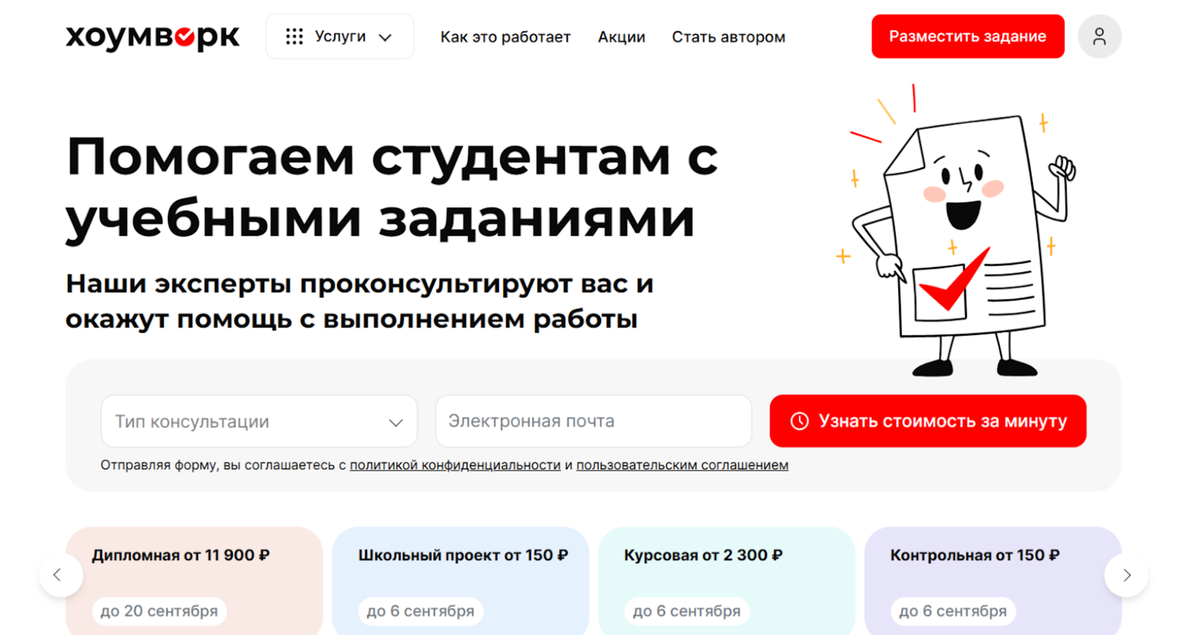This screenshot has width=1200, height=635.
Task: Click the chevron in Тип консультации field
Action: point(395,422)
